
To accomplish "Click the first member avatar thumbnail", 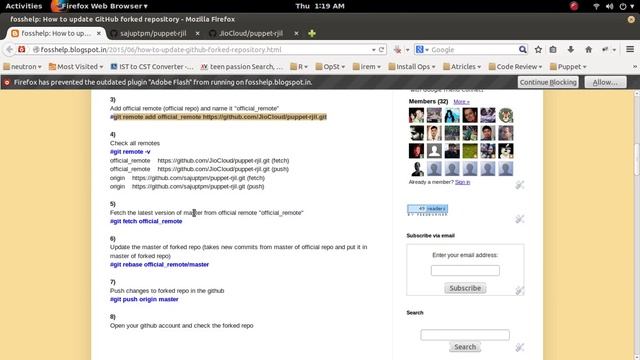I will click(416, 116).
